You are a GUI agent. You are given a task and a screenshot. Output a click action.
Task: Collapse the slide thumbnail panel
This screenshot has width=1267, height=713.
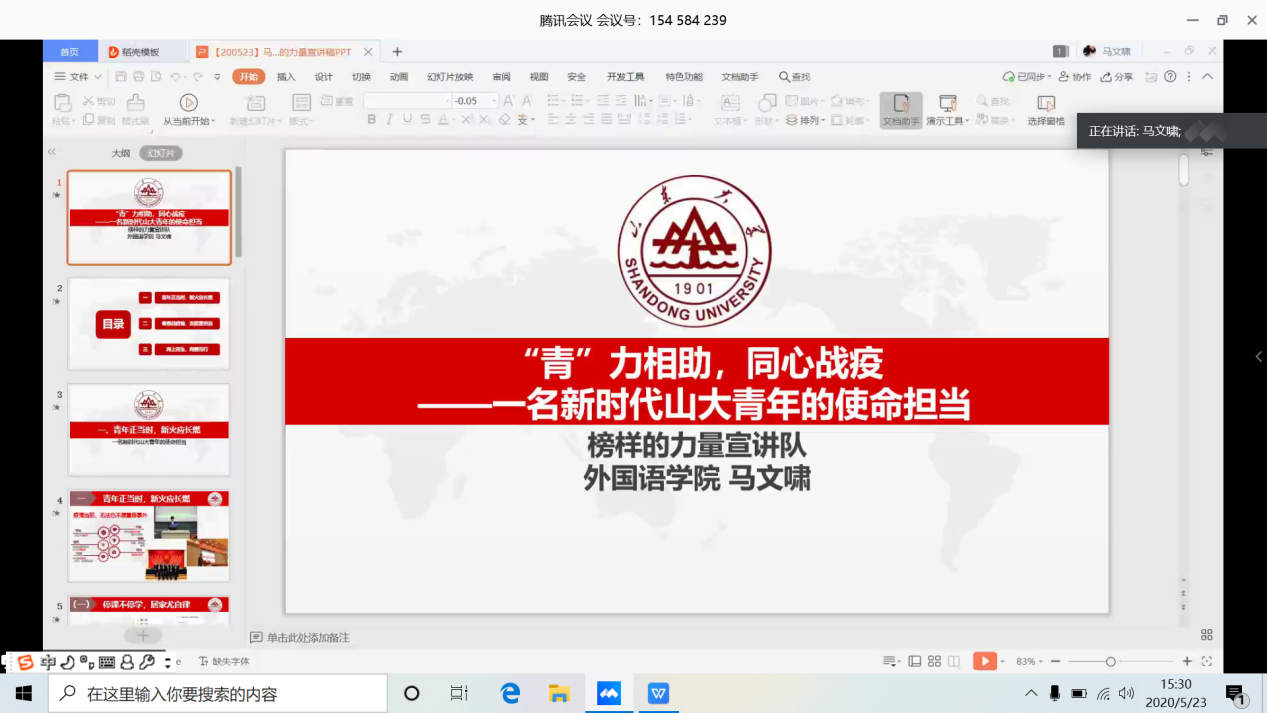[x=52, y=152]
